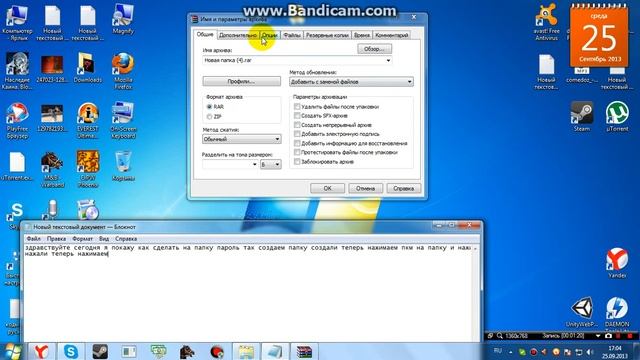
Task: Click the Справка button in archive dialog
Action: click(404, 189)
